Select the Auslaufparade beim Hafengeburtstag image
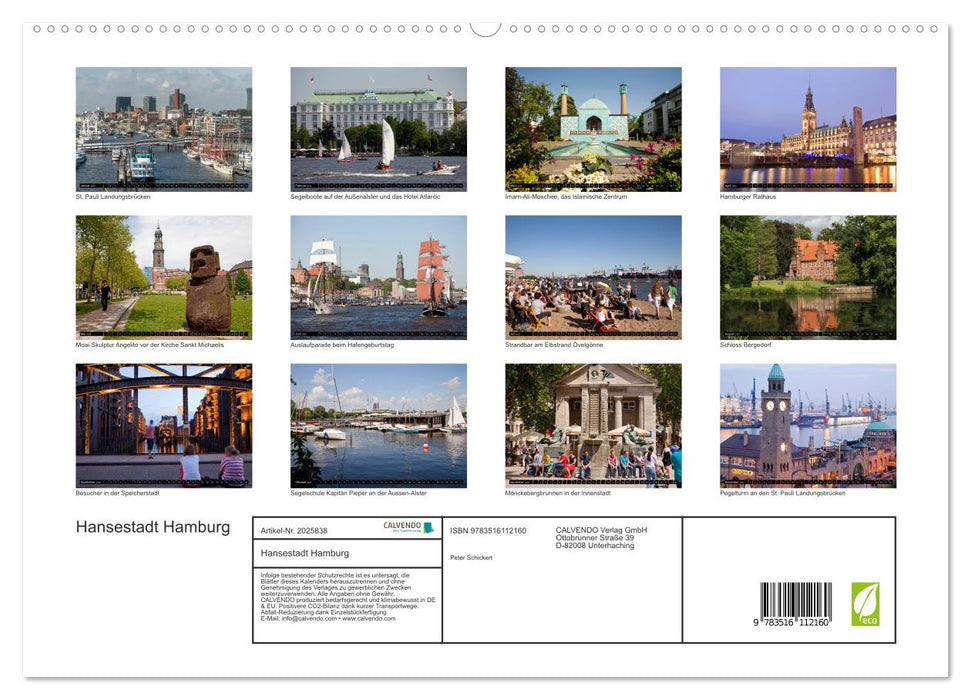 click(x=378, y=277)
